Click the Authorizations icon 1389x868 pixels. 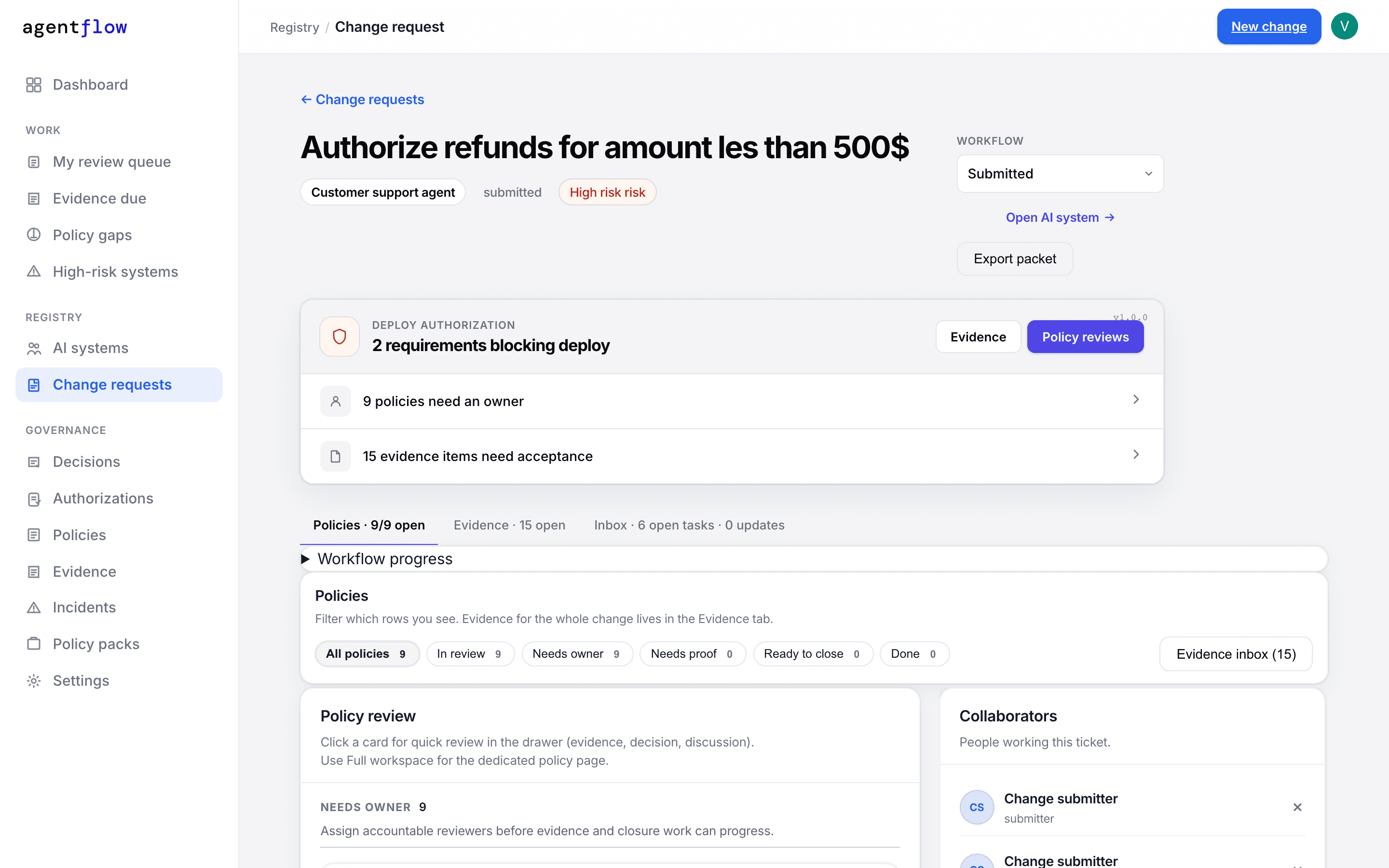click(34, 499)
